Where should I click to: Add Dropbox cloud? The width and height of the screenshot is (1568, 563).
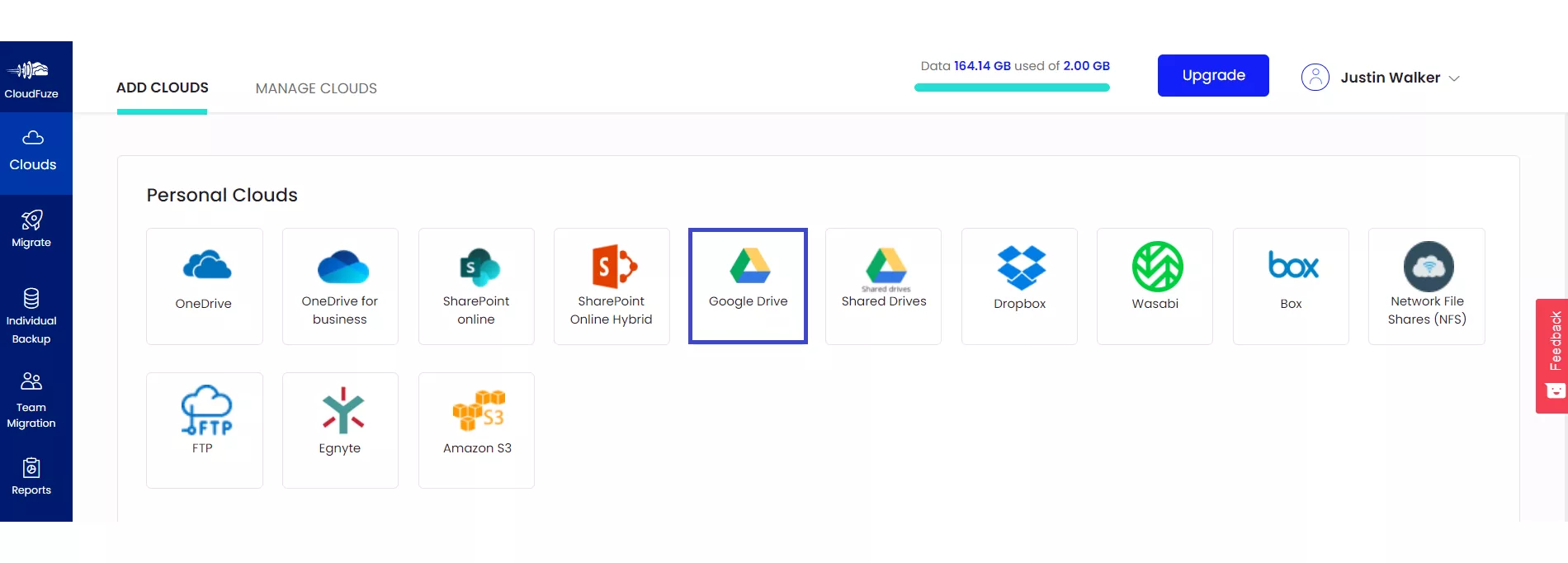click(1019, 286)
